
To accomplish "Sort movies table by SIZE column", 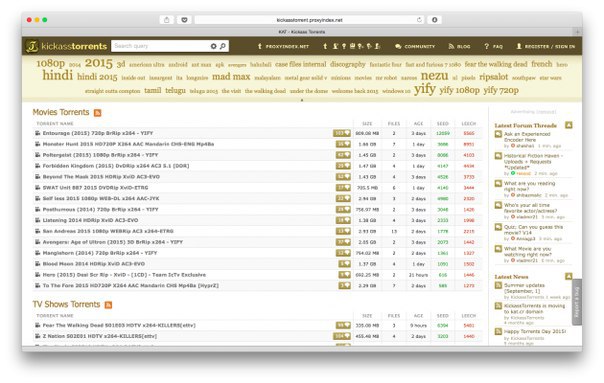I will pyautogui.click(x=367, y=124).
